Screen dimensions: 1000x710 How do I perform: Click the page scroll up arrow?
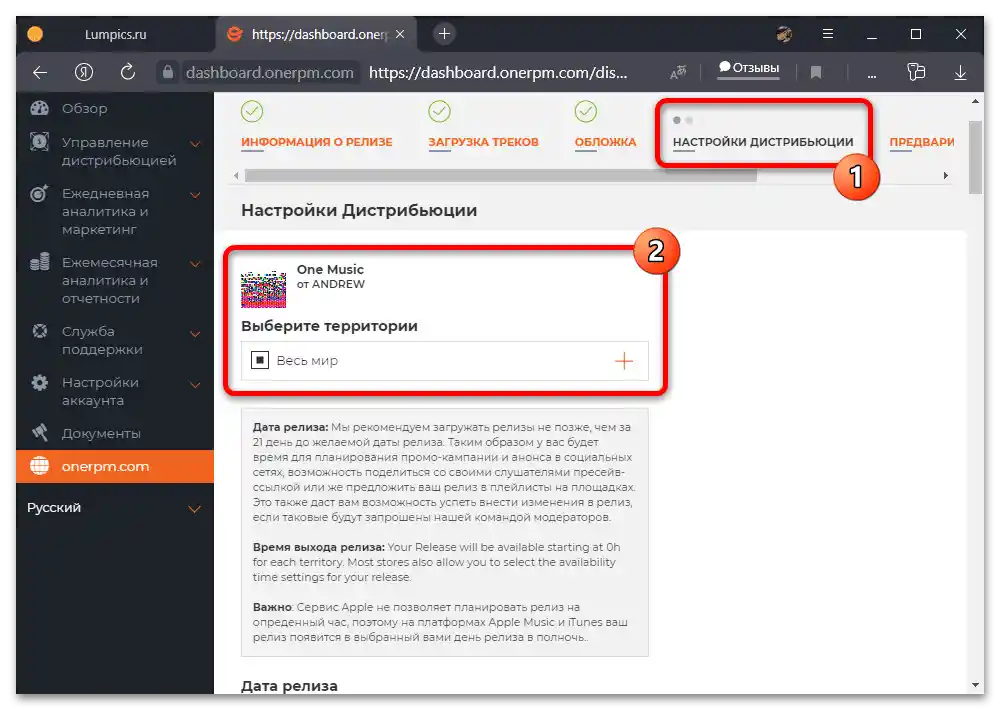[x=975, y=101]
